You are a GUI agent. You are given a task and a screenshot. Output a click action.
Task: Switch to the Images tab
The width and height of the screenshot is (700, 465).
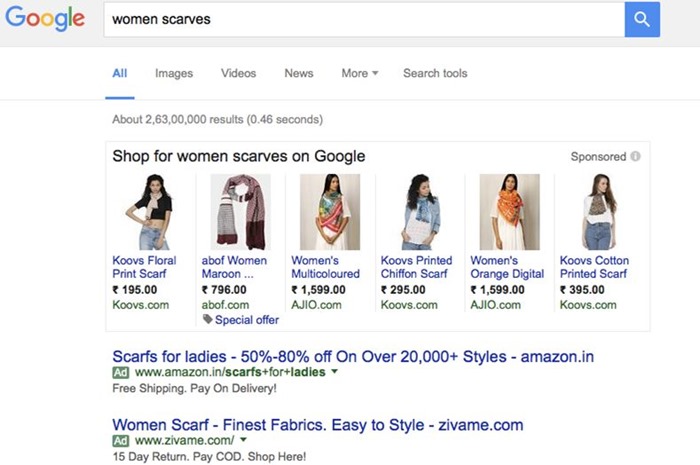(174, 73)
